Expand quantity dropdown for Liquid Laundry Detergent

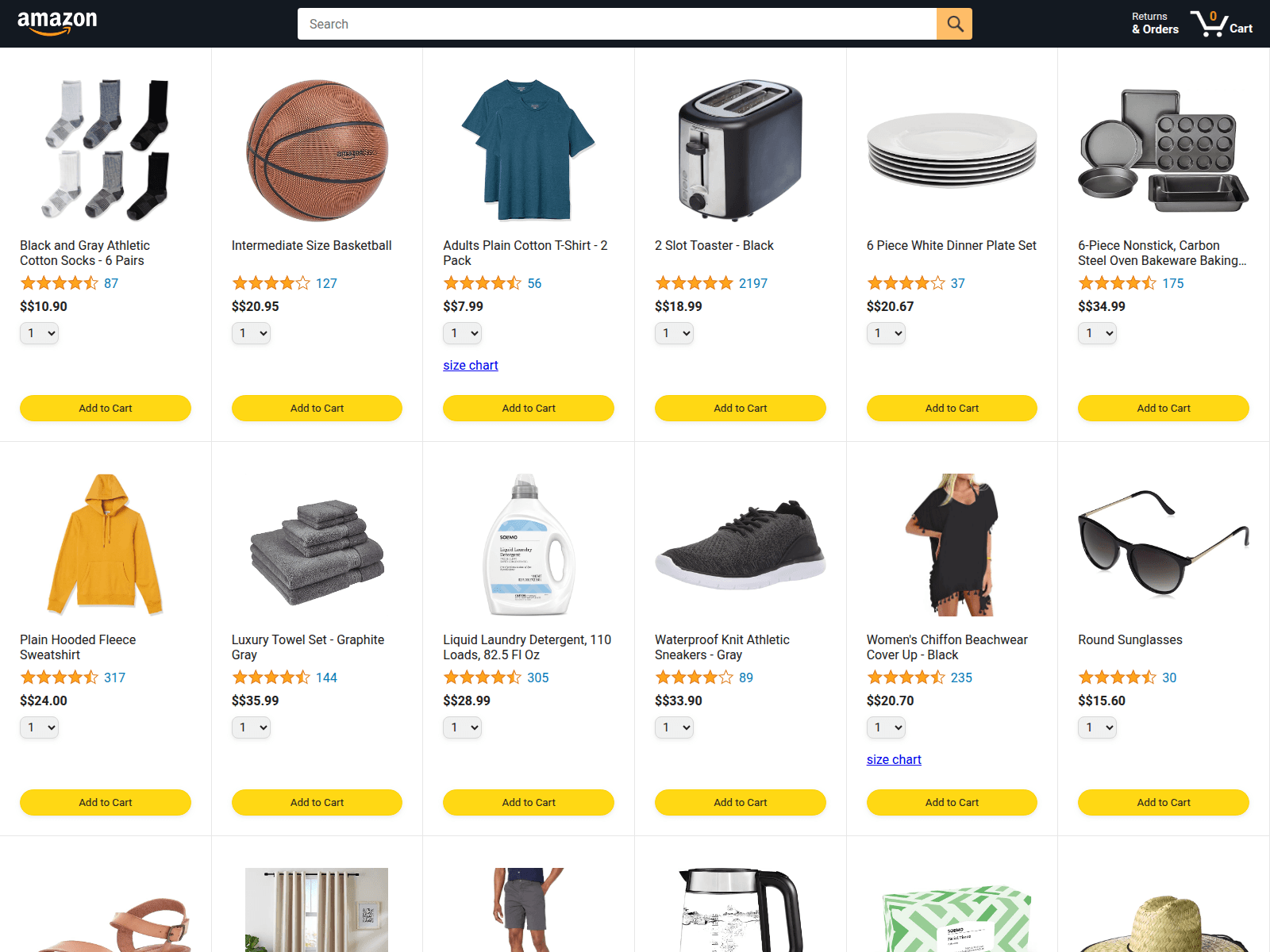462,727
